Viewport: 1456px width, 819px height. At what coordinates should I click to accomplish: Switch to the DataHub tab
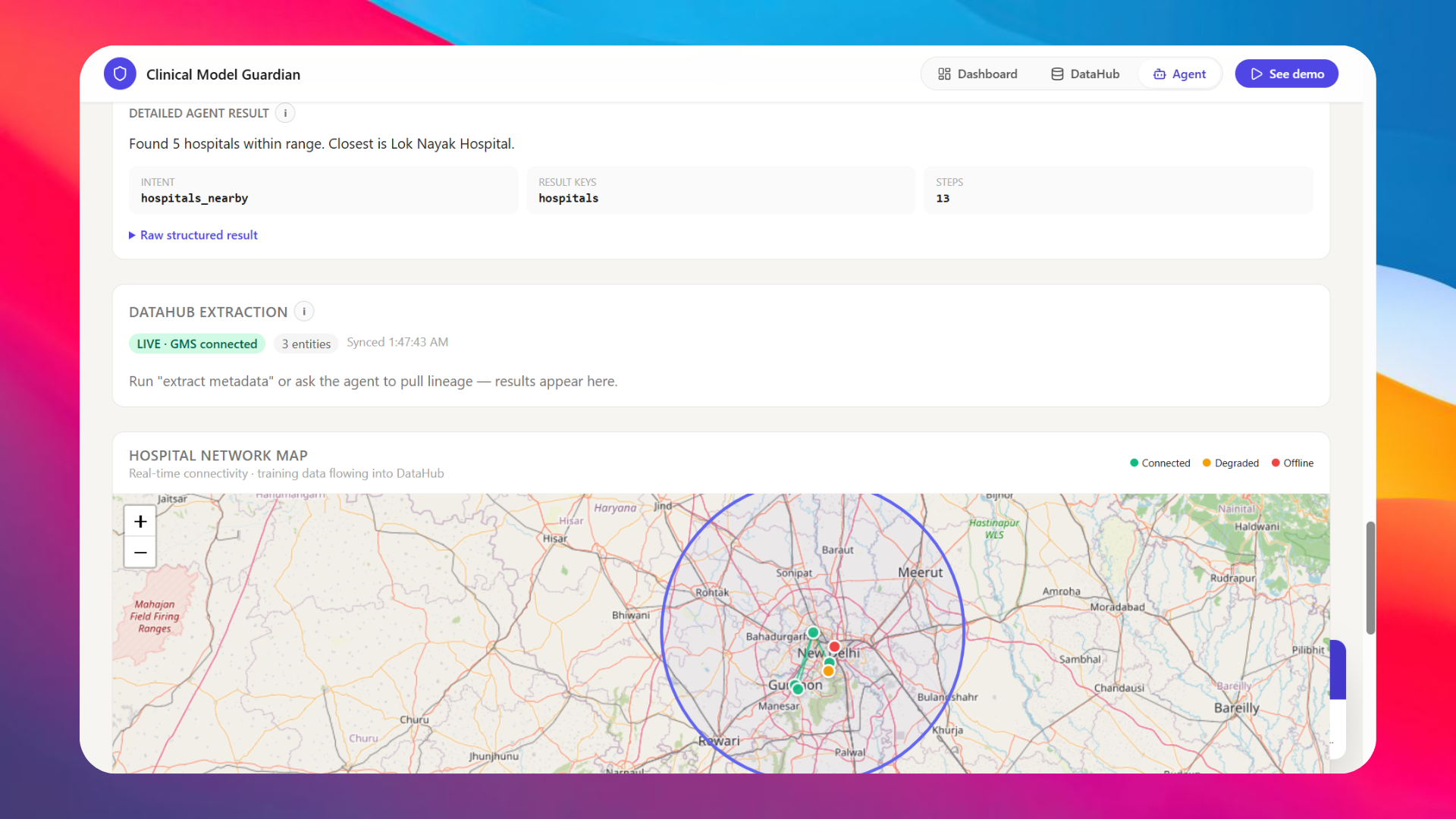click(x=1085, y=74)
